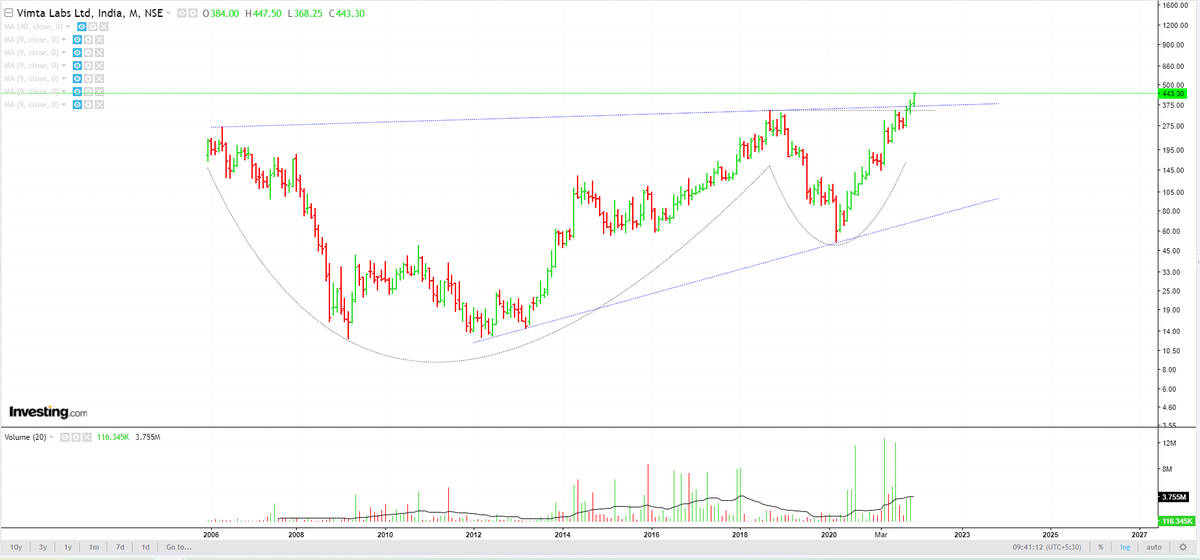Toggle the % percentage scale
This screenshot has height=560, width=1200.
pyautogui.click(x=1100, y=547)
